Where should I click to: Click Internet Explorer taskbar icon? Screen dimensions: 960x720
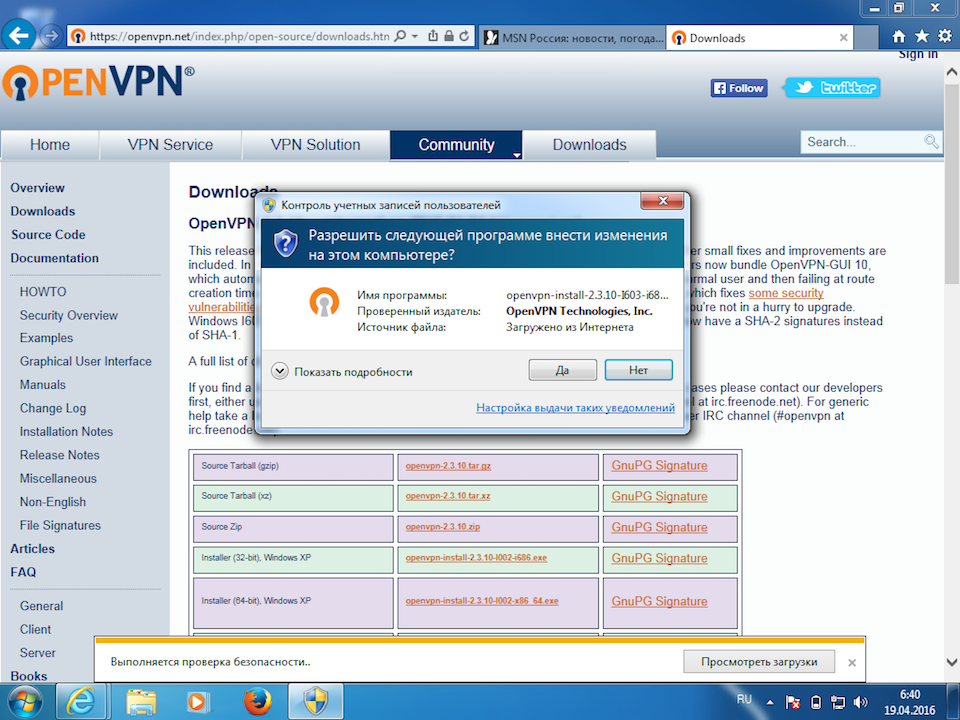point(81,702)
